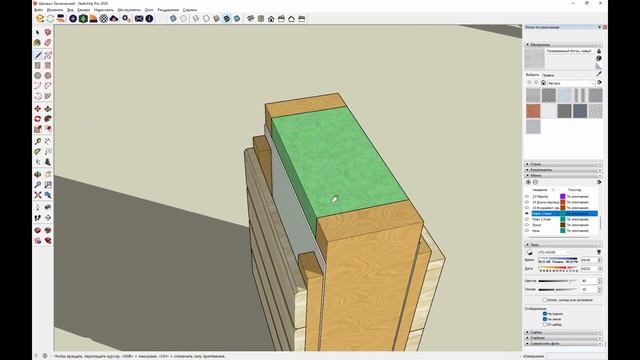The image size is (640, 360).
Task: Select the Tape Measure tool
Action: pyautogui.click(x=38, y=141)
